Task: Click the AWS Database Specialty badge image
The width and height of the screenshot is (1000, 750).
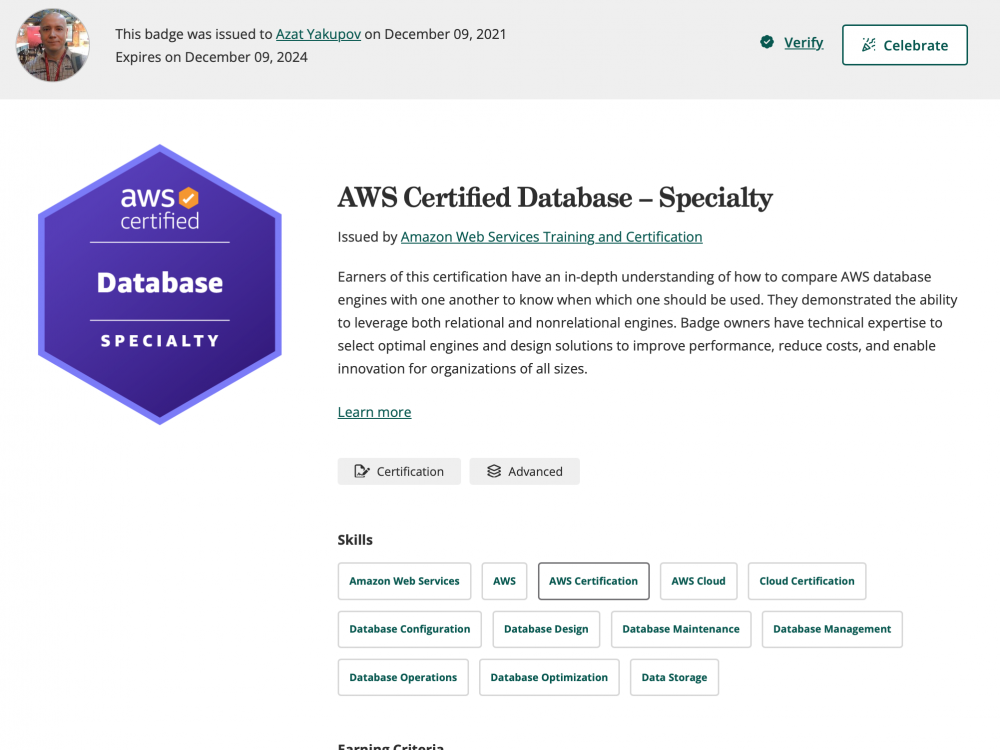Action: [x=160, y=284]
